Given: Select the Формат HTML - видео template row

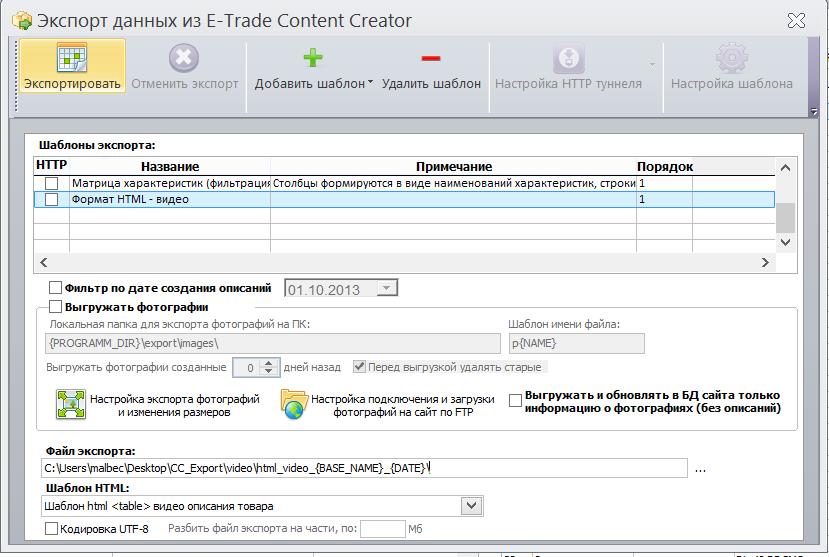Looking at the screenshot, I should [404, 199].
